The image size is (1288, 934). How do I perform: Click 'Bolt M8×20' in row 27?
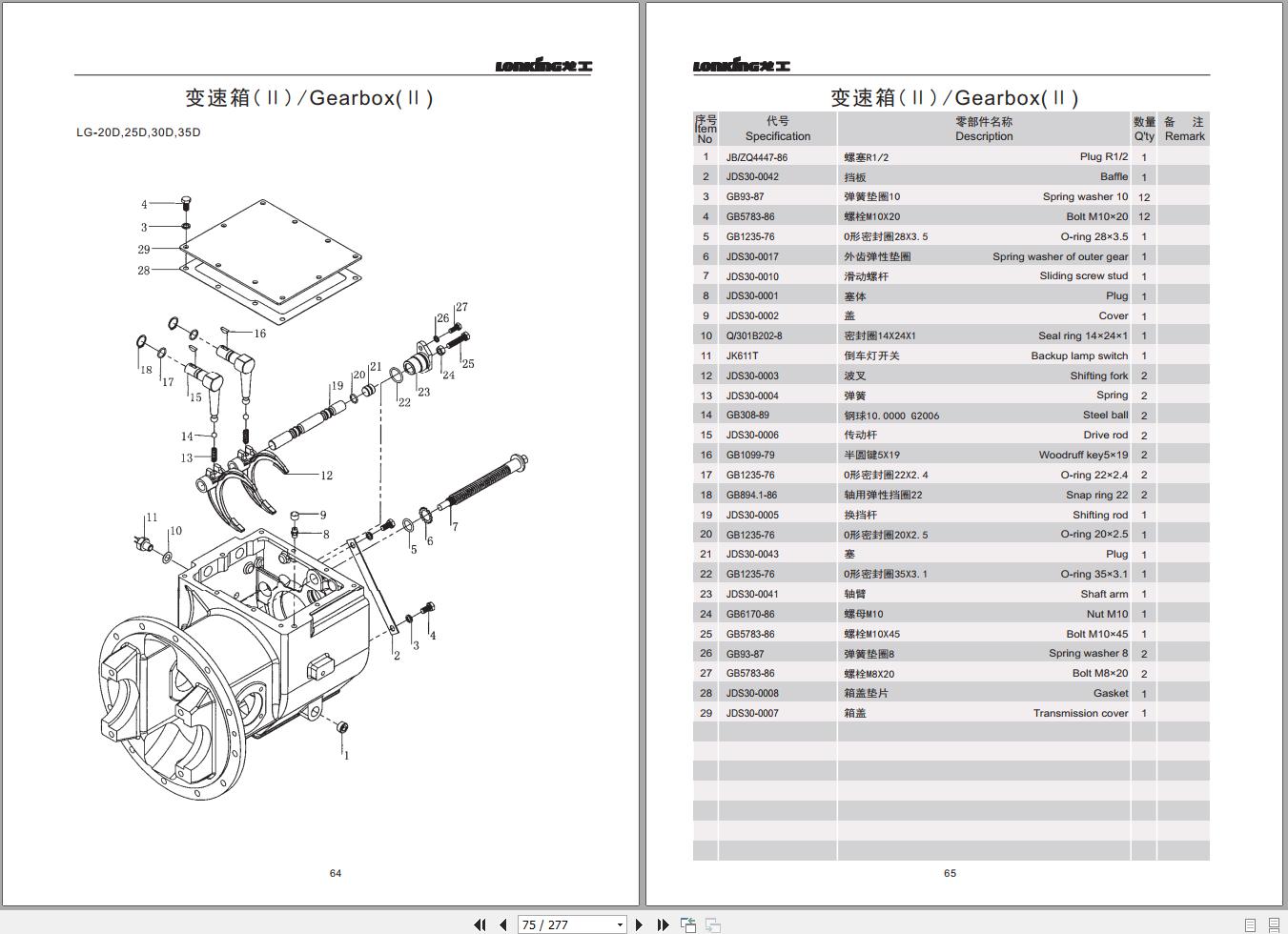click(x=1100, y=673)
